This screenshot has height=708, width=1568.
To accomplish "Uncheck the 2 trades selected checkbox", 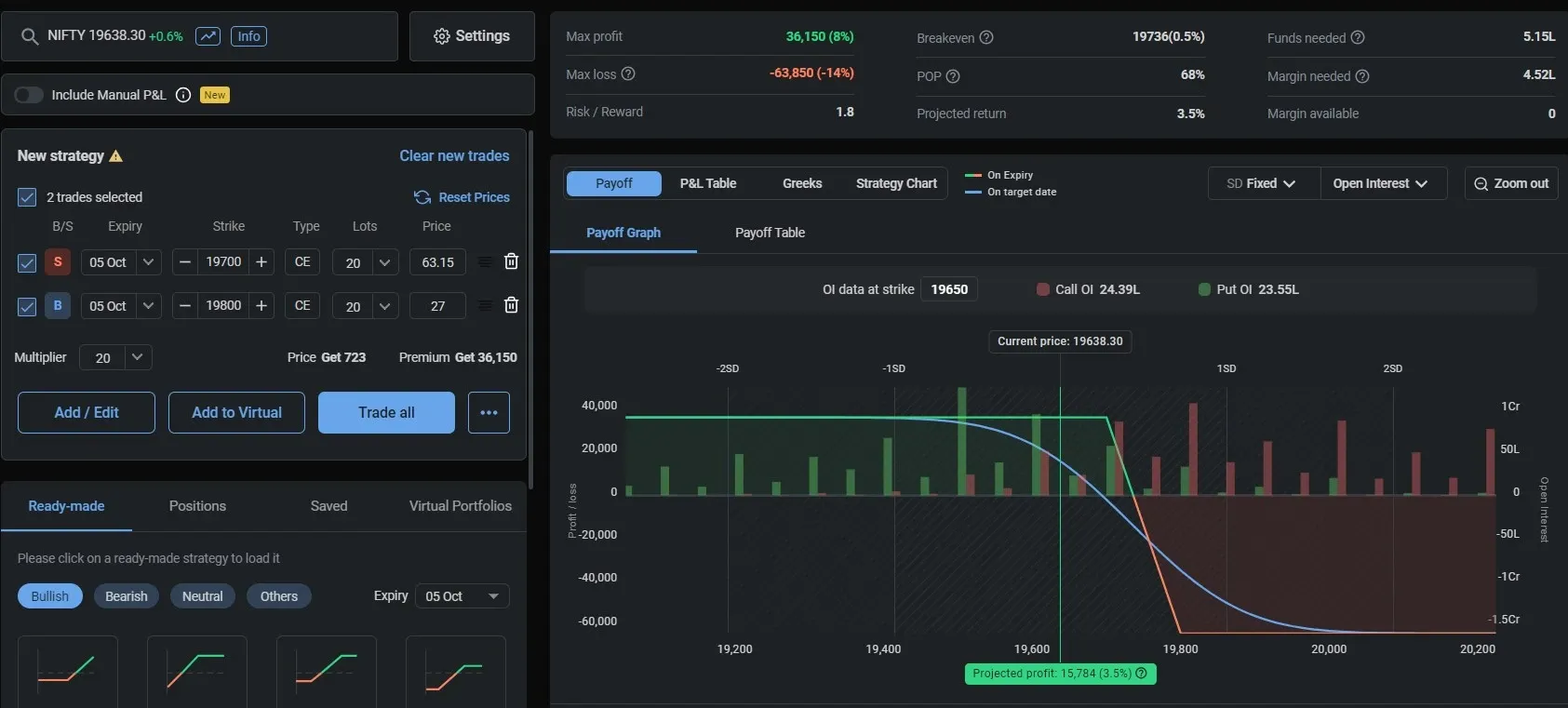I will tap(27, 197).
